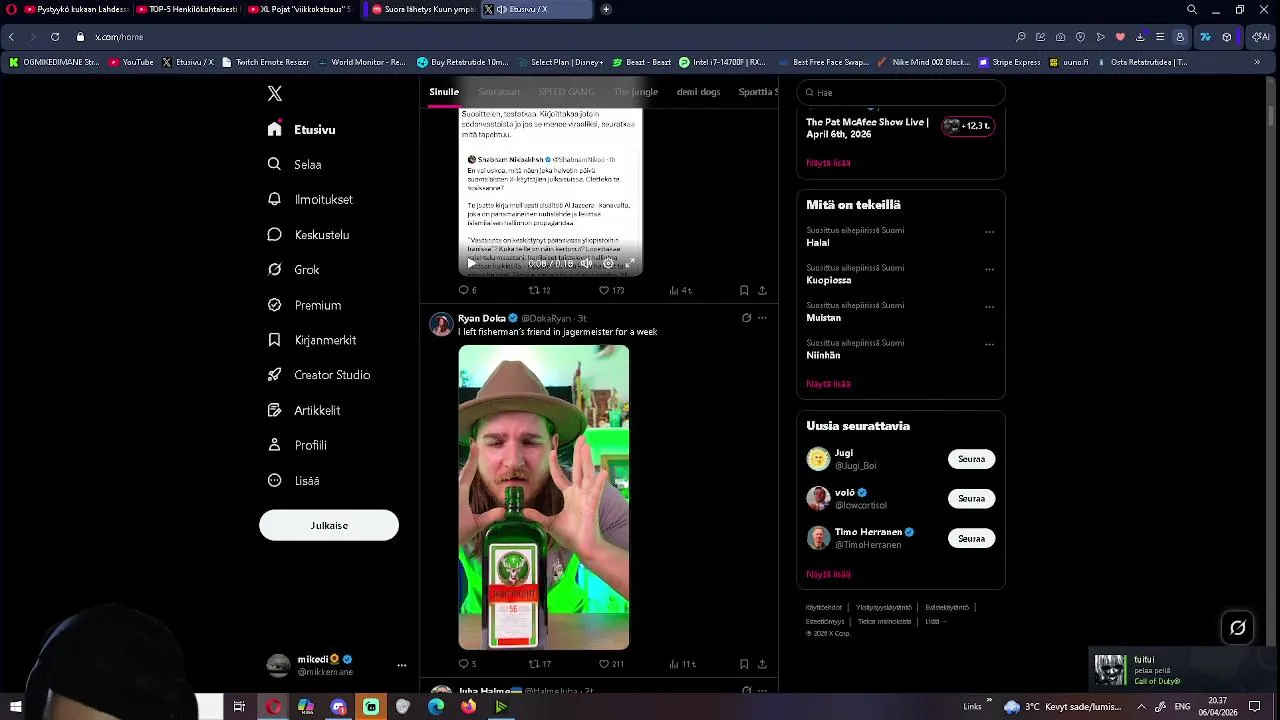Open Pat McAfee Show Live item
Screen dimensions: 1280x720
tap(900, 127)
